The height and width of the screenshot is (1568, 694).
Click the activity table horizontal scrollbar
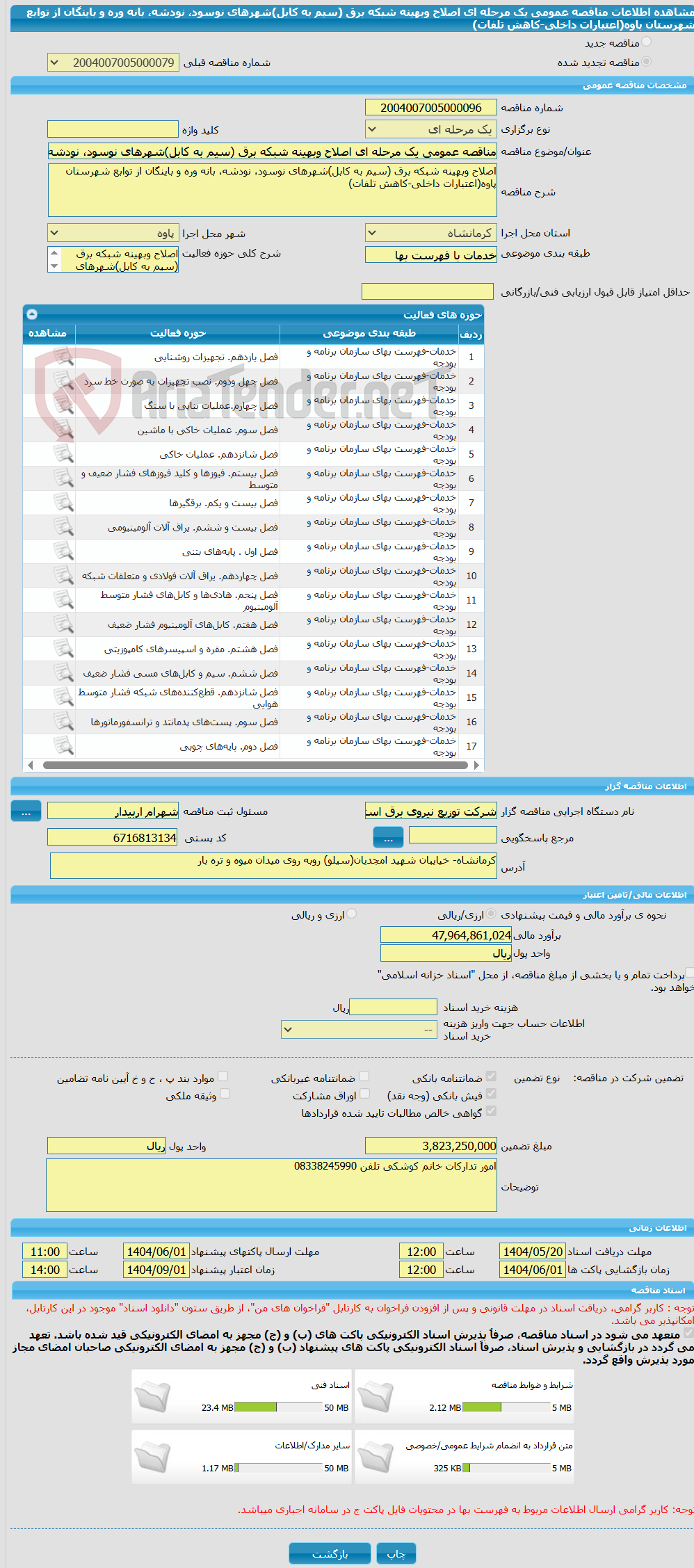point(255,765)
